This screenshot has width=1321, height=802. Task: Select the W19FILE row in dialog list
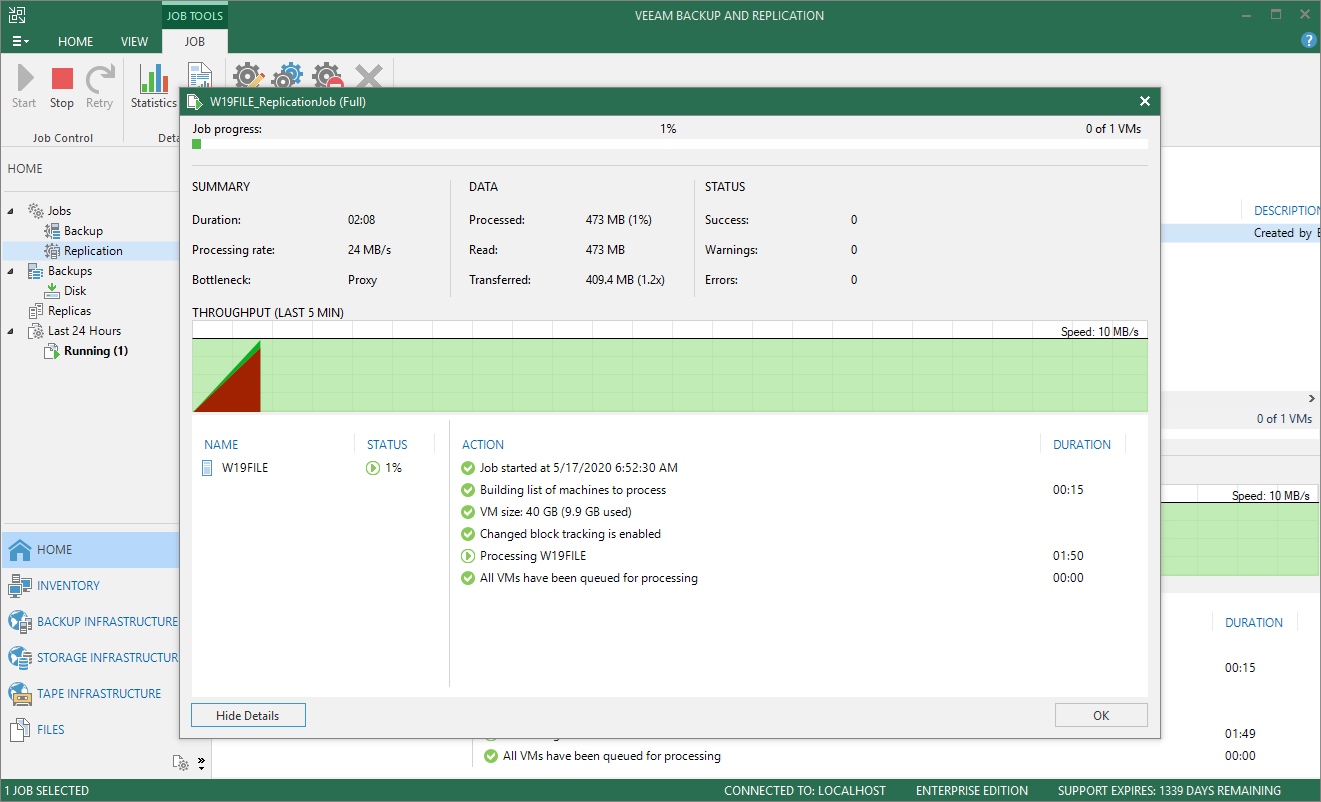(319, 467)
